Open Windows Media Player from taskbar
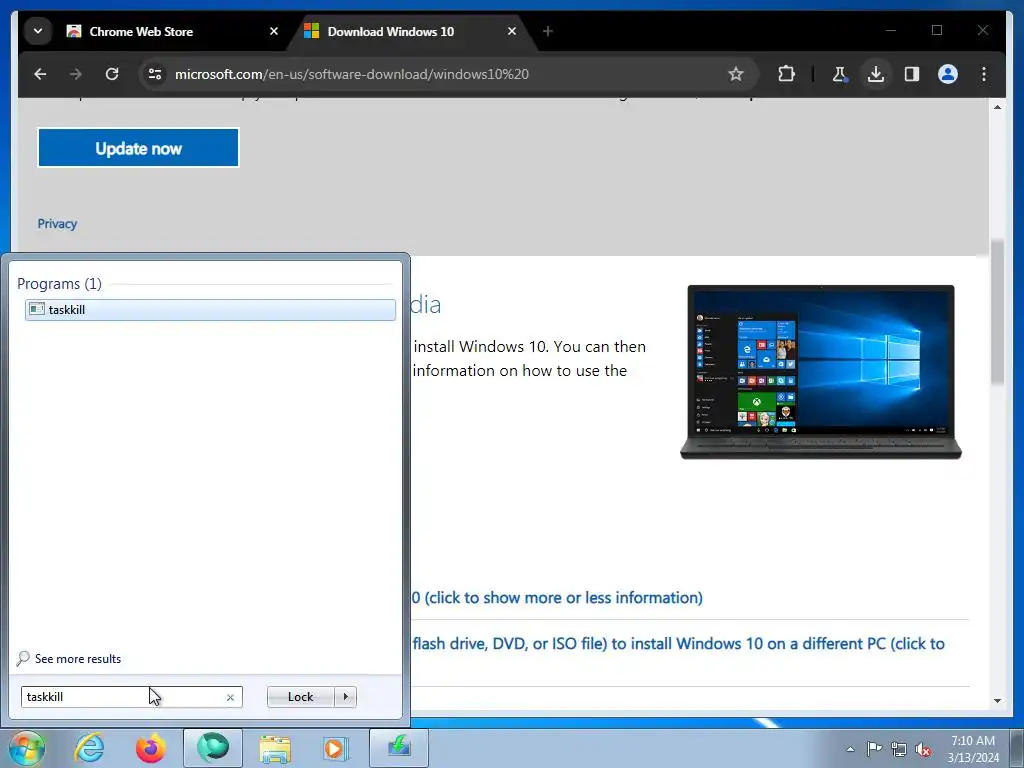 (336, 748)
